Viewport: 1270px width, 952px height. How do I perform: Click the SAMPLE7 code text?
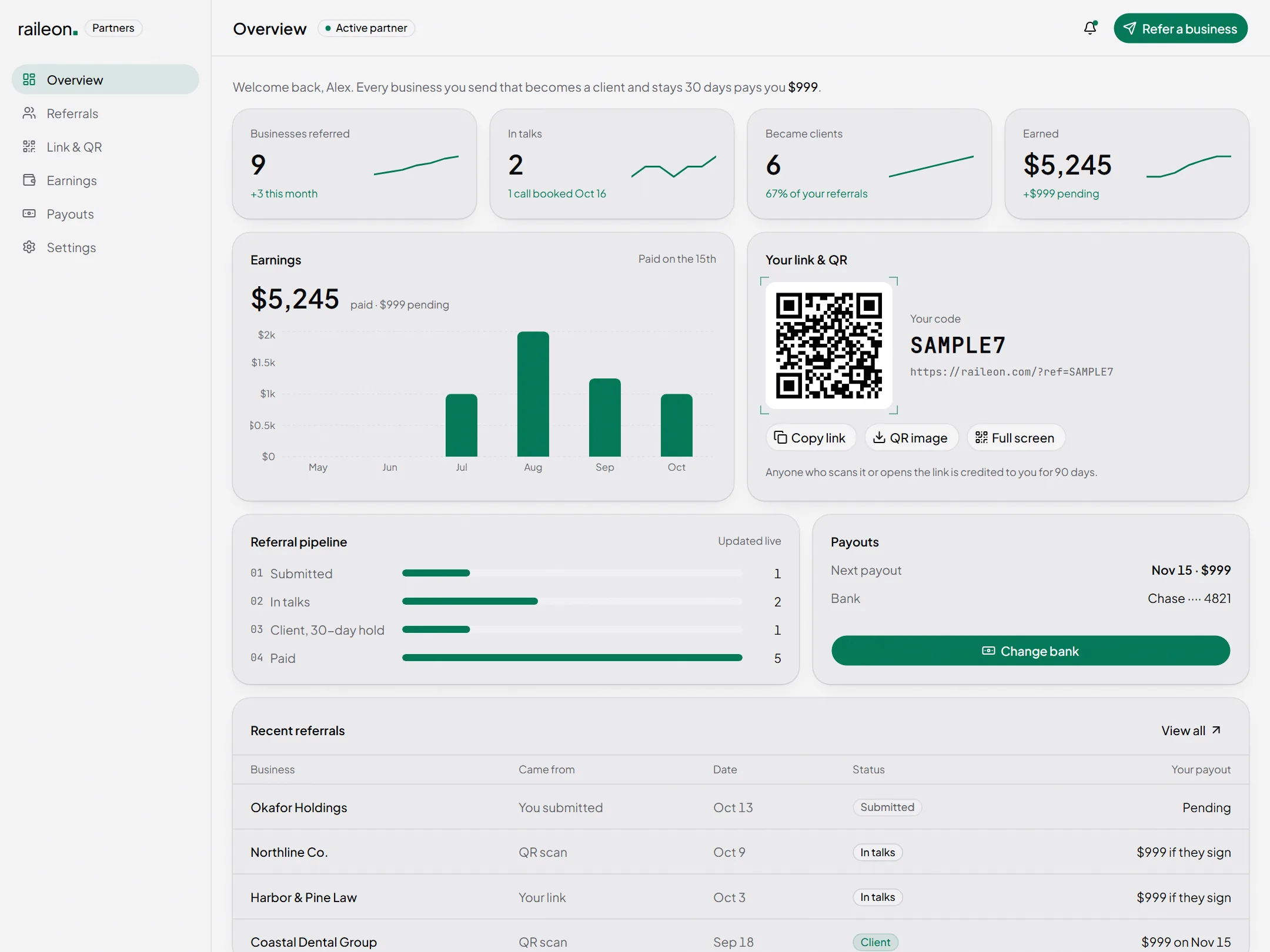coord(958,345)
